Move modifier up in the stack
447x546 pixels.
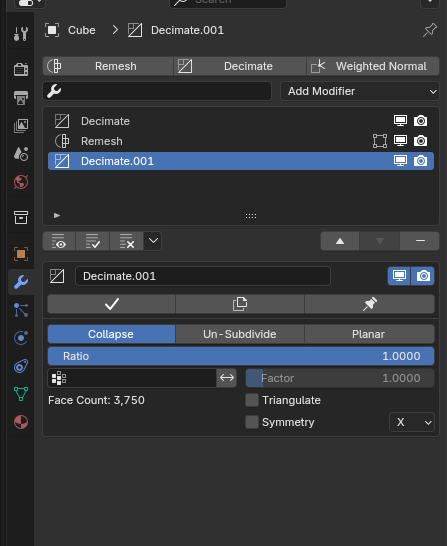pos(340,241)
